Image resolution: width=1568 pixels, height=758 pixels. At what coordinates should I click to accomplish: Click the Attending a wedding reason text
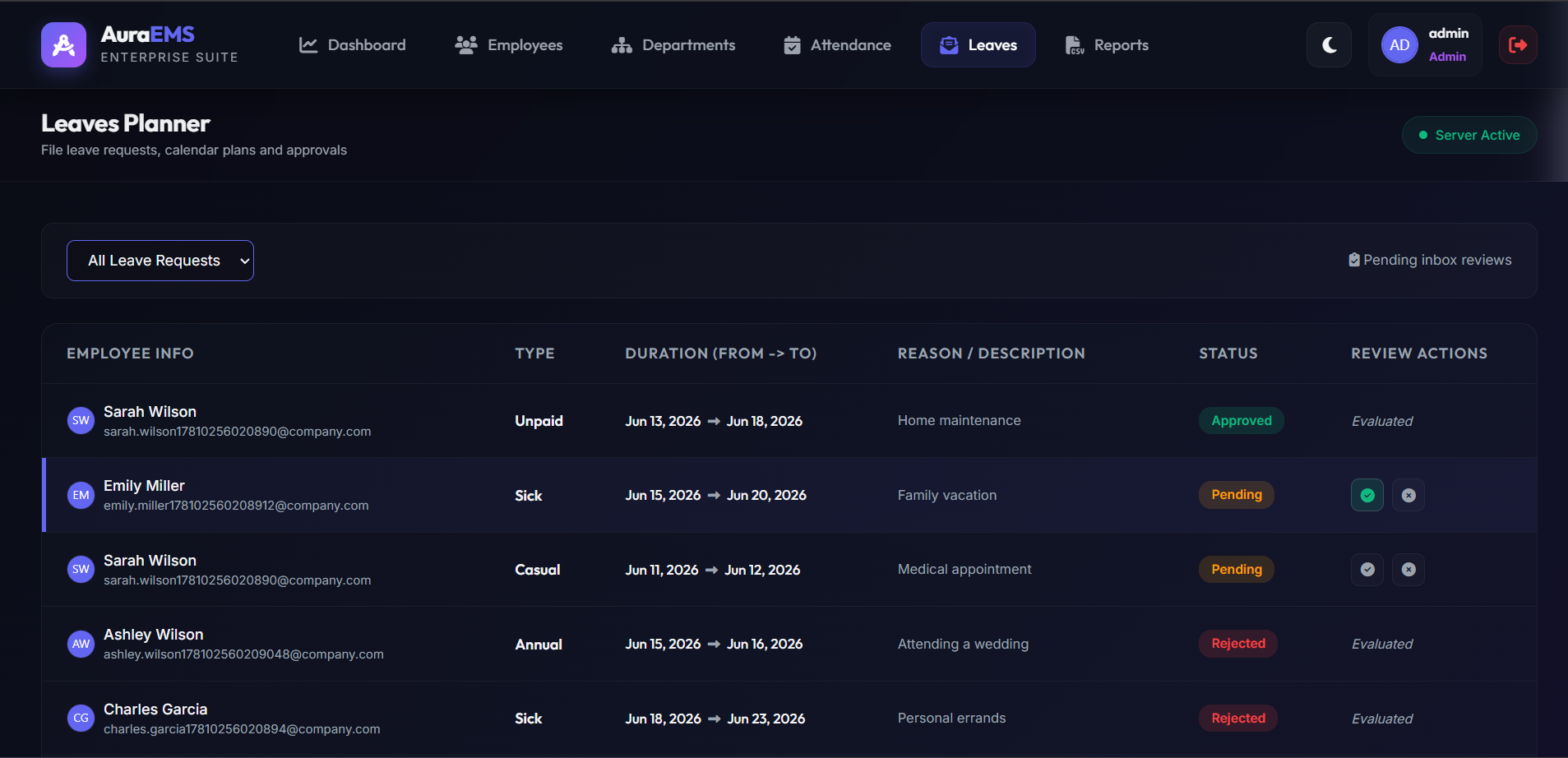click(963, 644)
